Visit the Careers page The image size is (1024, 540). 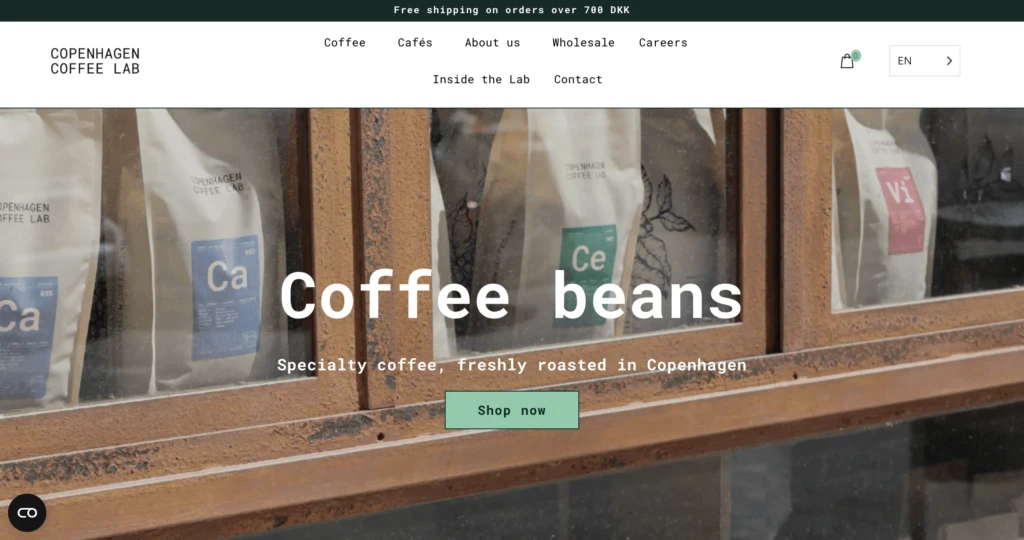coord(663,42)
